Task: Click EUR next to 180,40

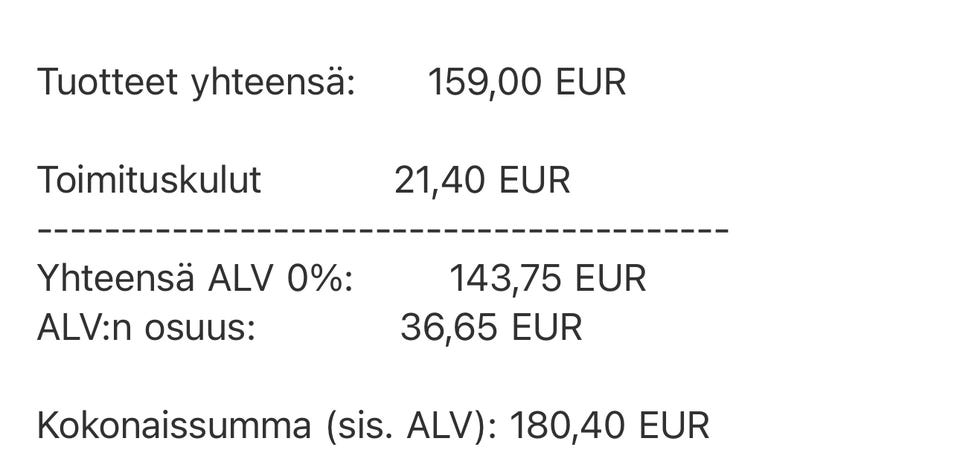Action: 673,426
